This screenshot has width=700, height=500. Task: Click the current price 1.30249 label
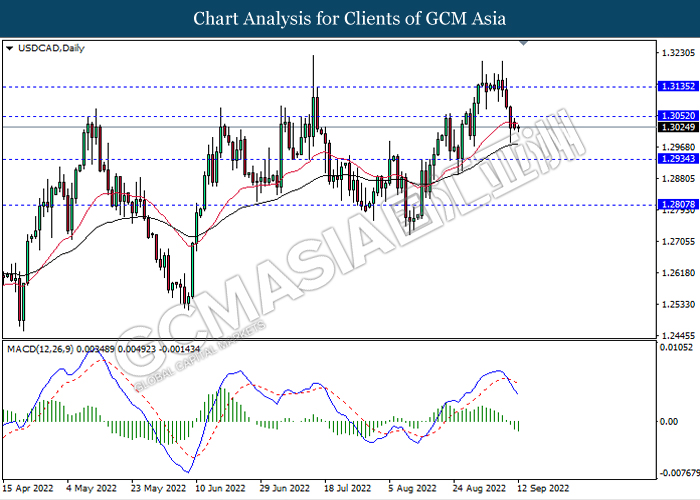(678, 127)
